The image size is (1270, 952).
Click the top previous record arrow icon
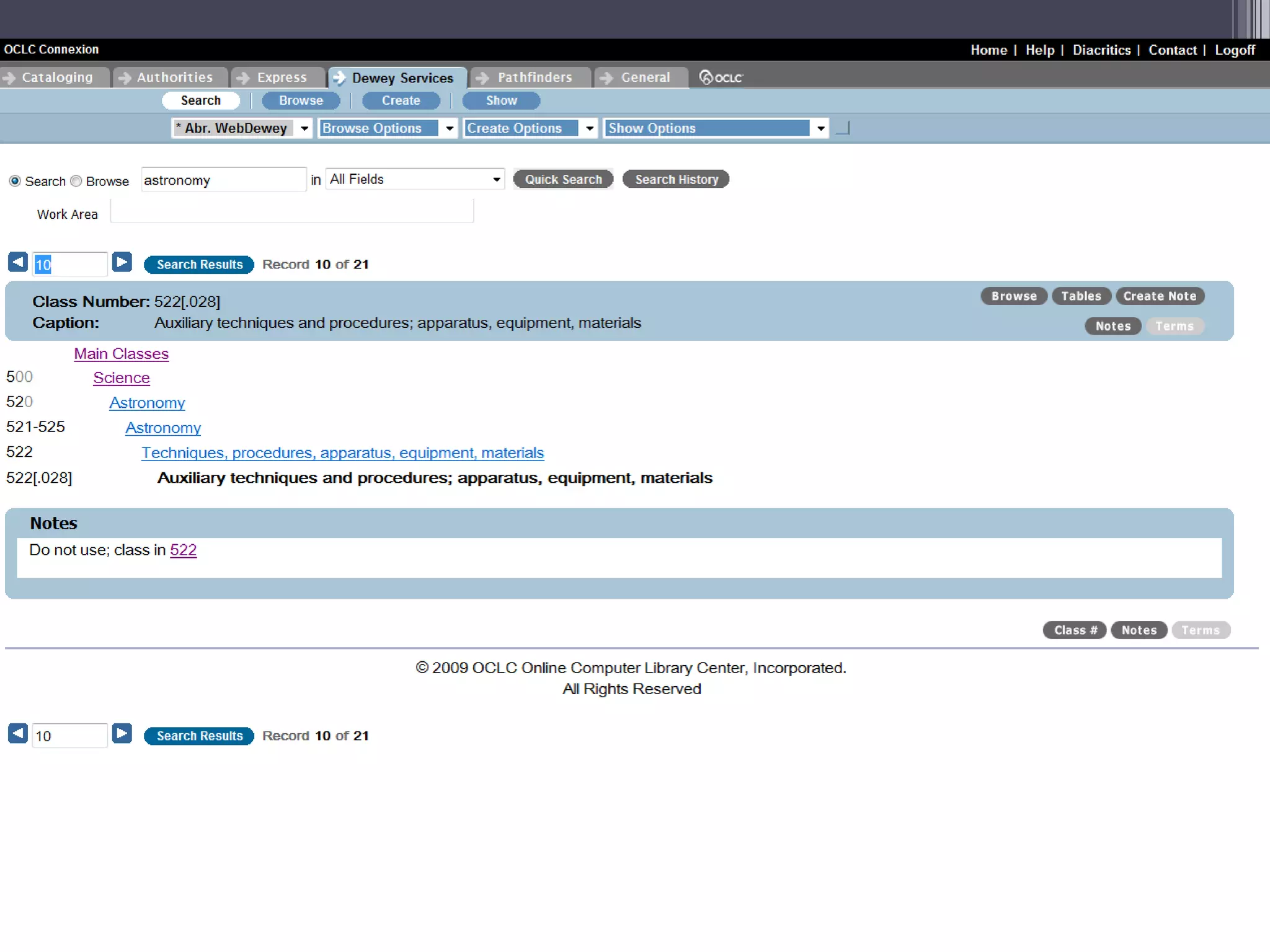[17, 262]
